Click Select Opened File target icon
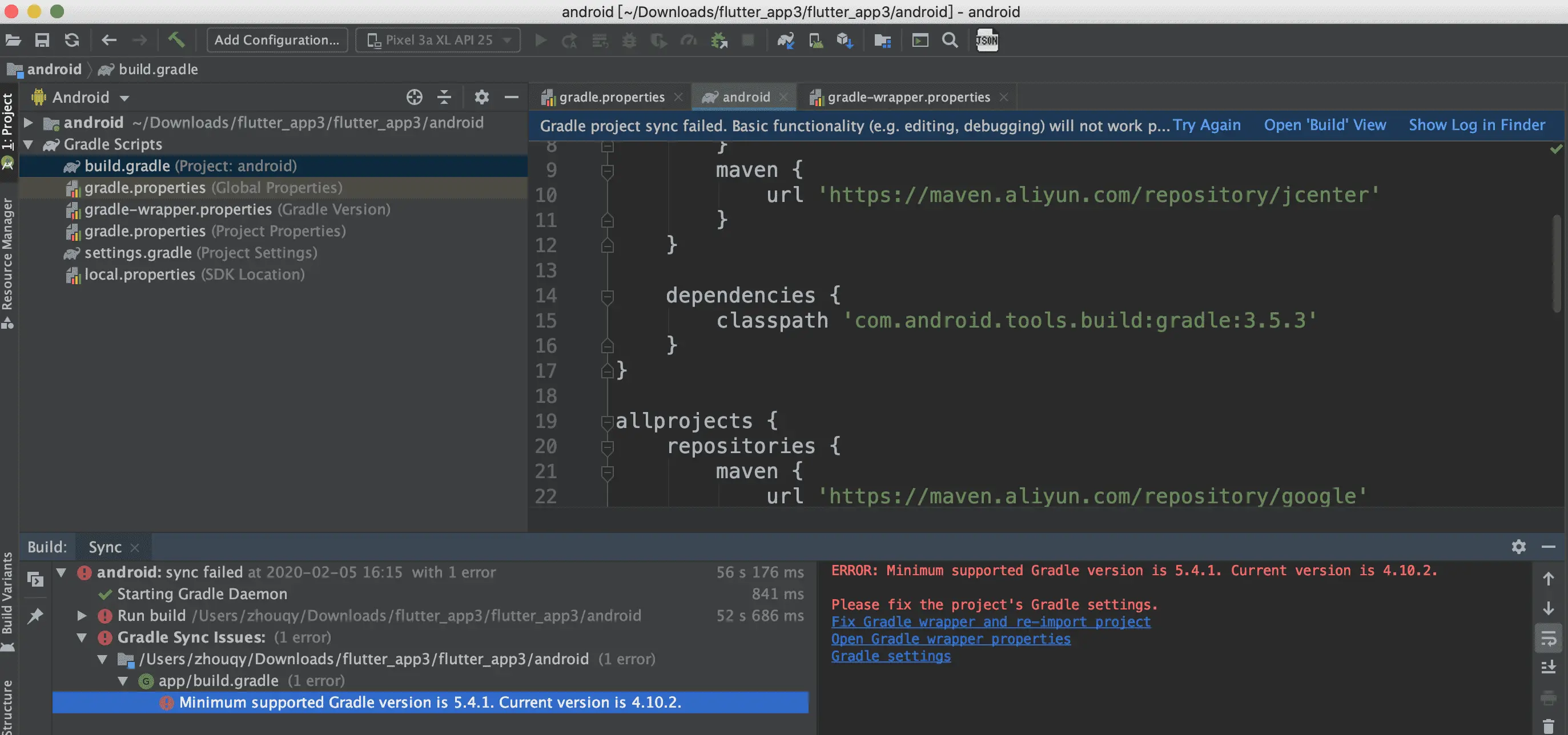 click(x=414, y=98)
